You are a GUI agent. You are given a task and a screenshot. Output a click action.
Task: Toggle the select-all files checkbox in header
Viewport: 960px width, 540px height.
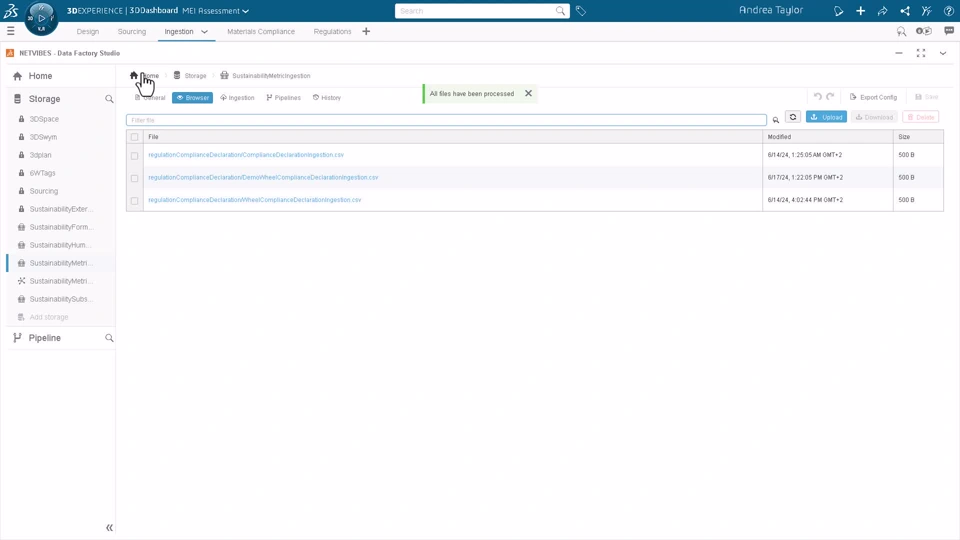click(x=135, y=137)
